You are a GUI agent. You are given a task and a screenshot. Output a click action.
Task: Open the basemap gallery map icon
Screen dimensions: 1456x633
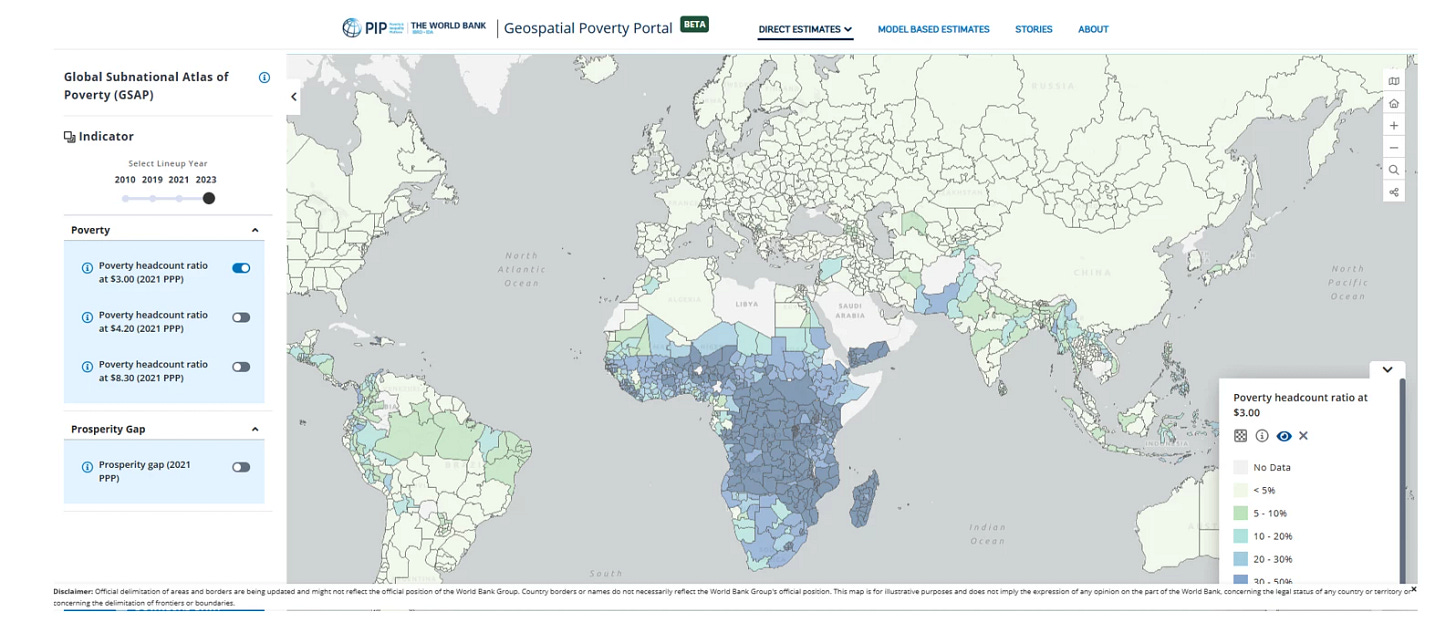click(1394, 82)
